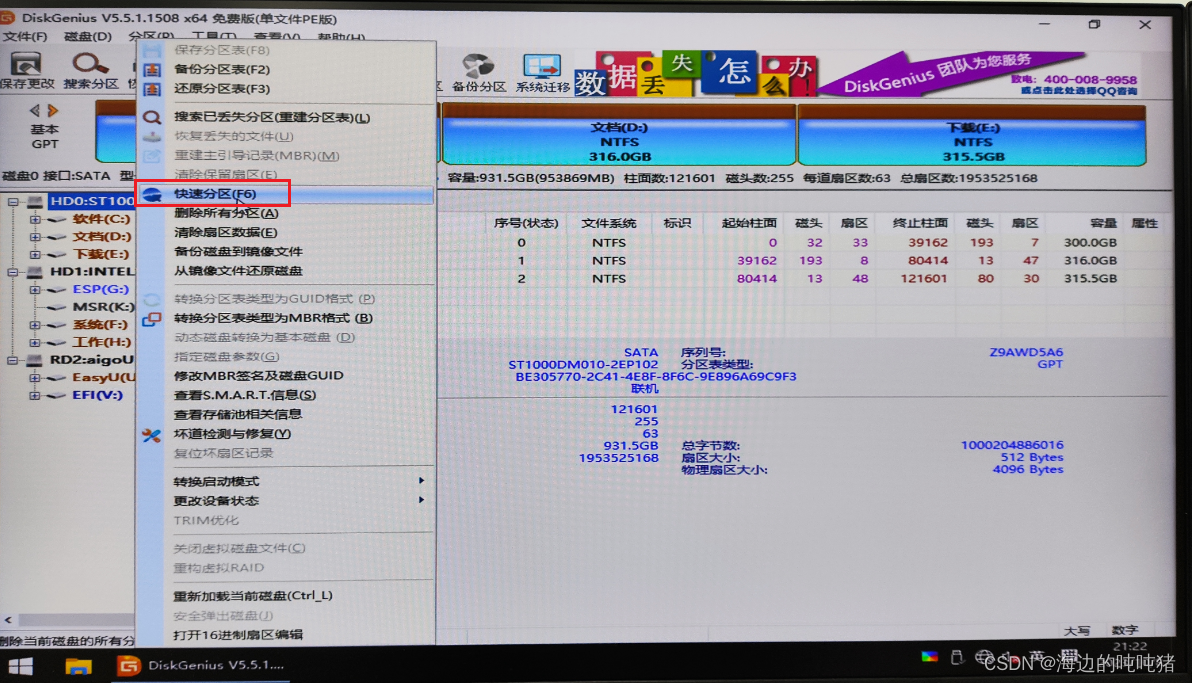The image size is (1192, 683).
Task: Click left scroll arrow of tree scrollbar
Action: point(8,620)
